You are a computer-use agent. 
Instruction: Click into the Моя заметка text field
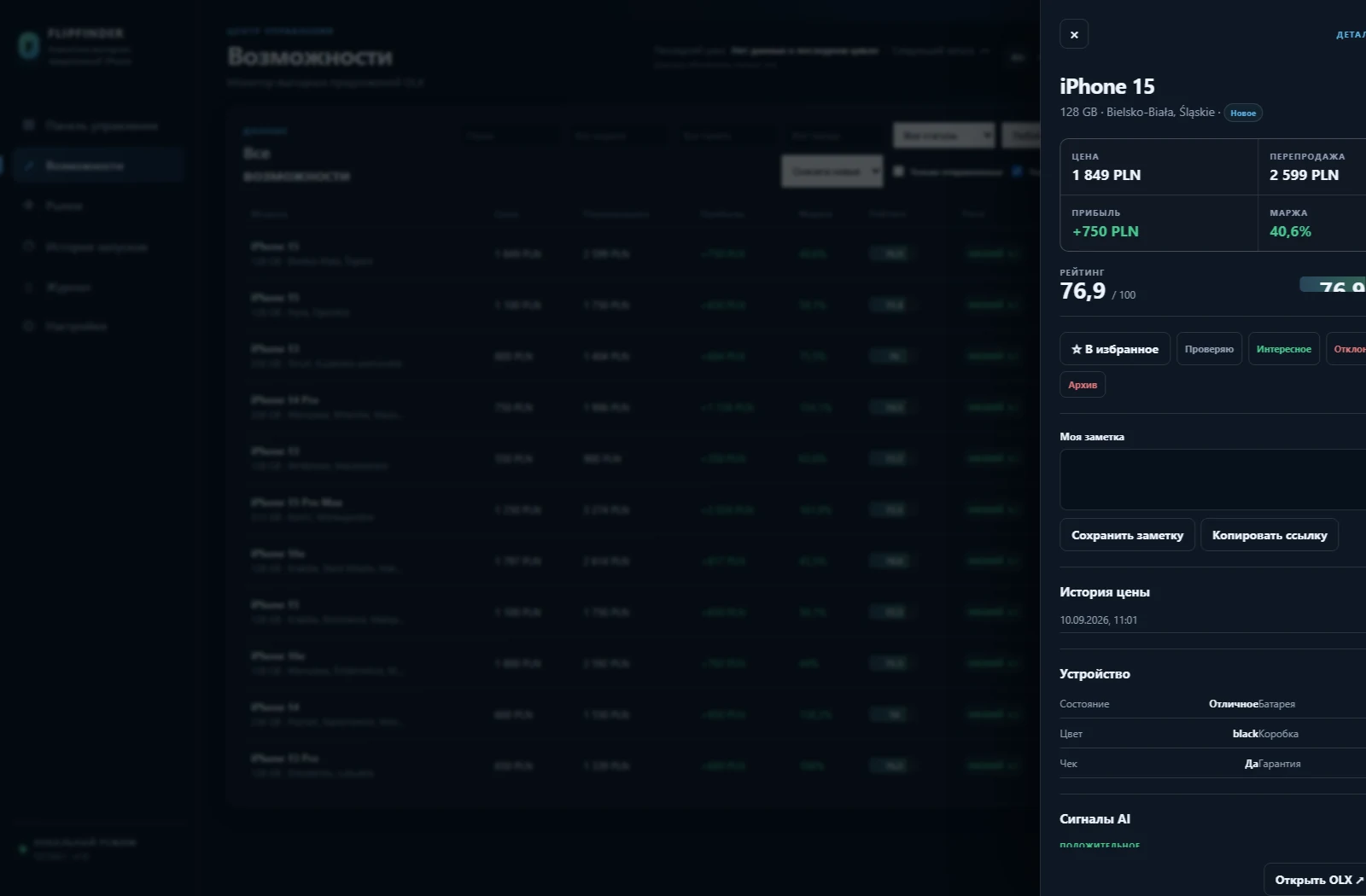[x=1213, y=480]
